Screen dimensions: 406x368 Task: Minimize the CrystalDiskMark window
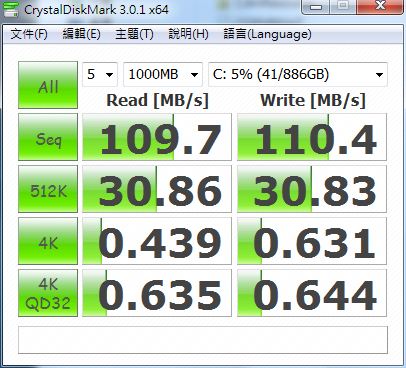pyautogui.click(x=316, y=6)
